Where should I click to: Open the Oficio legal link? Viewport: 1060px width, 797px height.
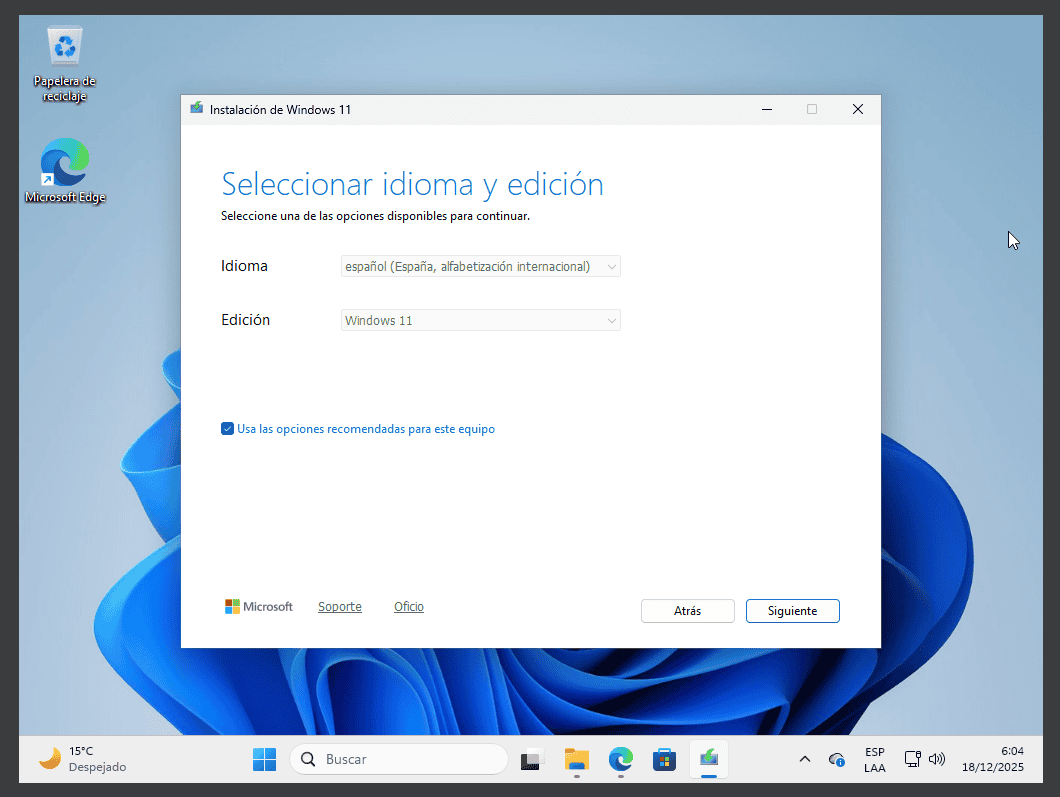(408, 607)
